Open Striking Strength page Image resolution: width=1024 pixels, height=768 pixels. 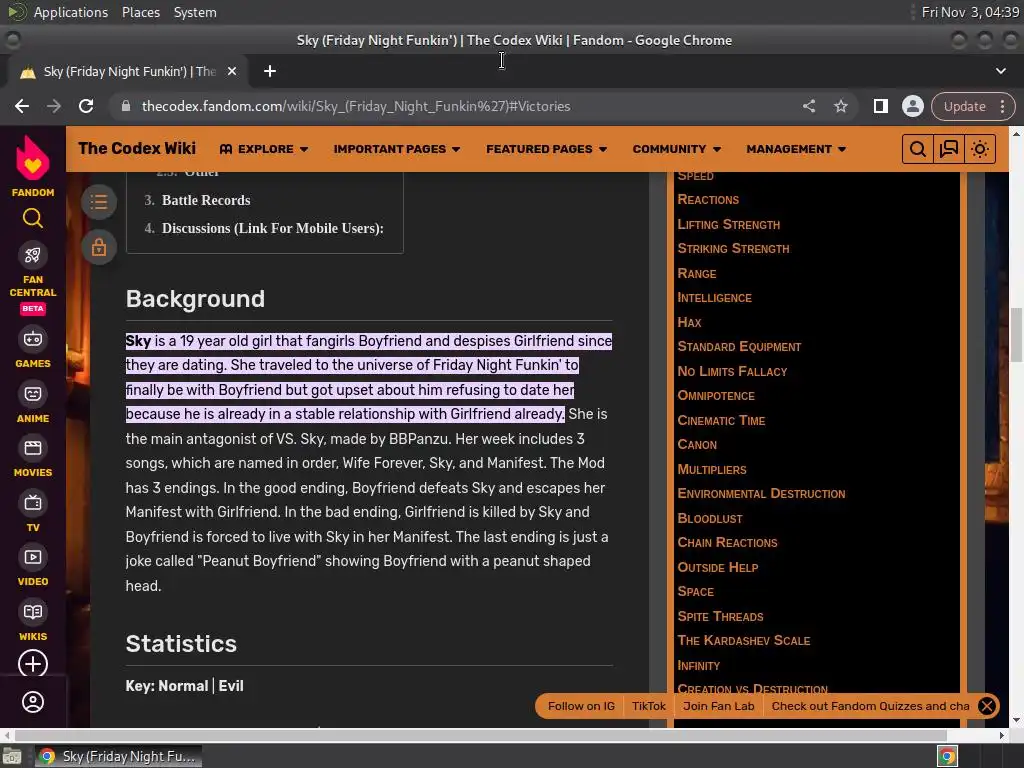pos(733,249)
